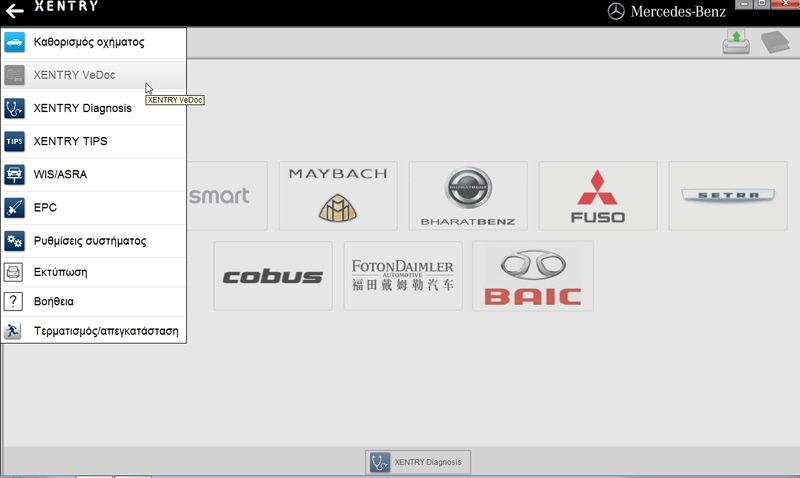Close the XENTRY window
Screen dimensions: 800x478
coord(785,4)
